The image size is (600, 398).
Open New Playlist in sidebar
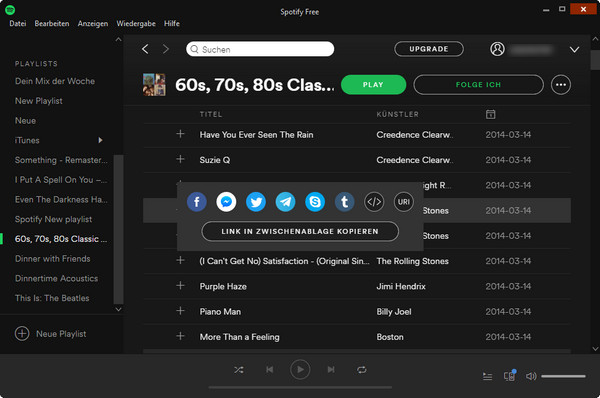[39, 101]
